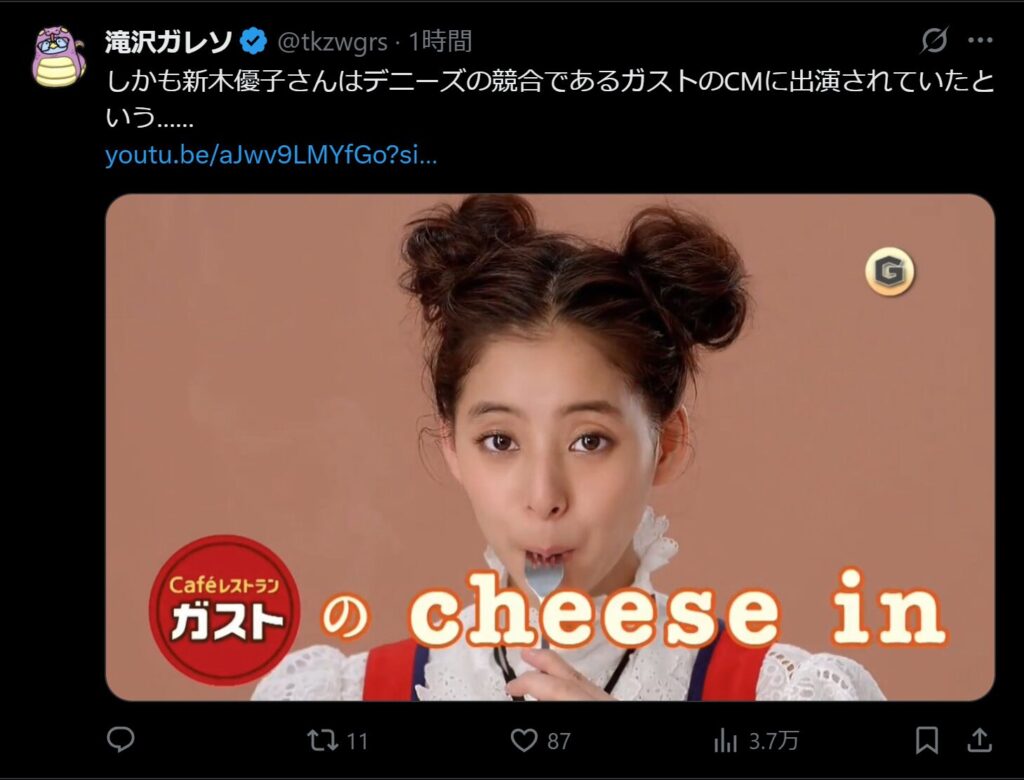Screen dimensions: 1024x780
Task: Open the 滝沢ガレソ profile name
Action: click(169, 42)
